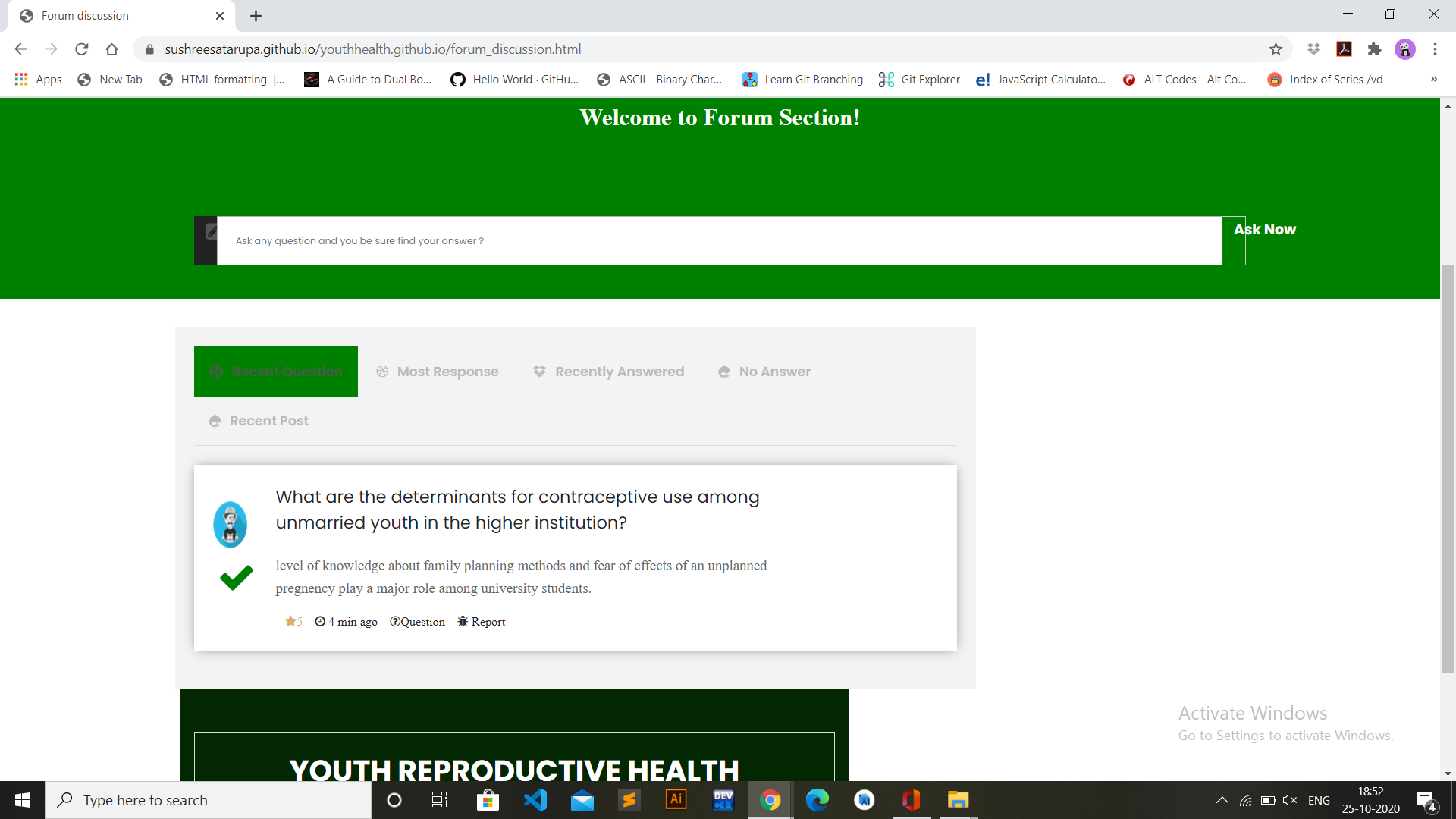Click the page vertical scrollbar thumb
The height and width of the screenshot is (819, 1456).
pos(1448,470)
